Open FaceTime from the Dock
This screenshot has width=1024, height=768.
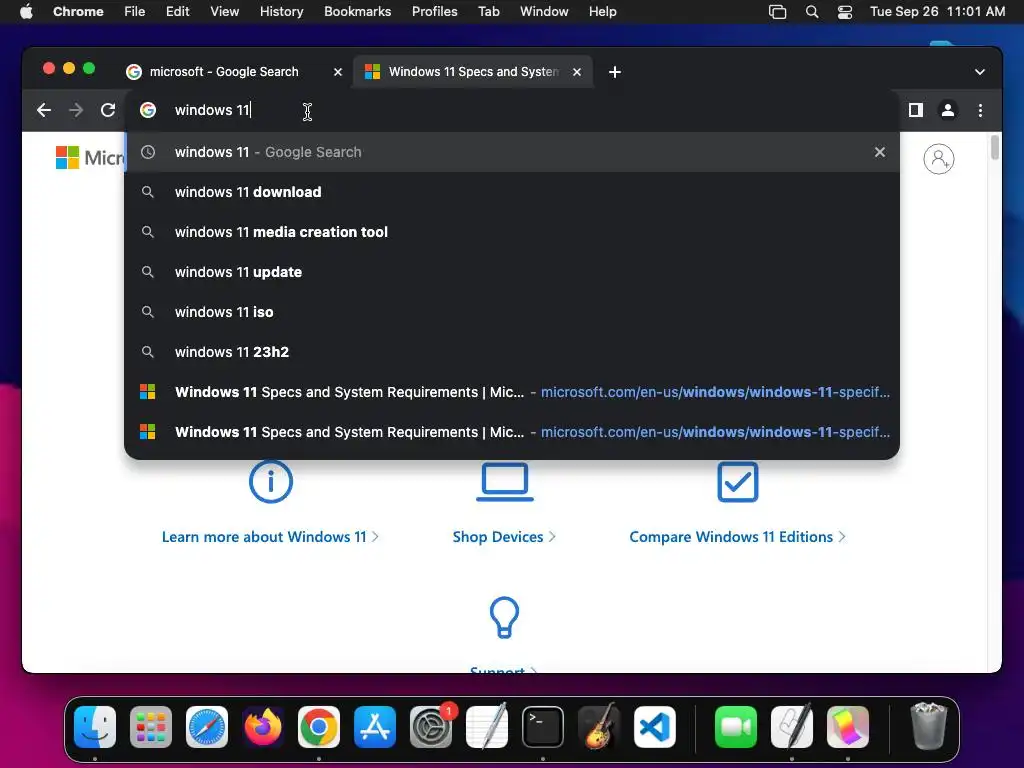click(736, 727)
